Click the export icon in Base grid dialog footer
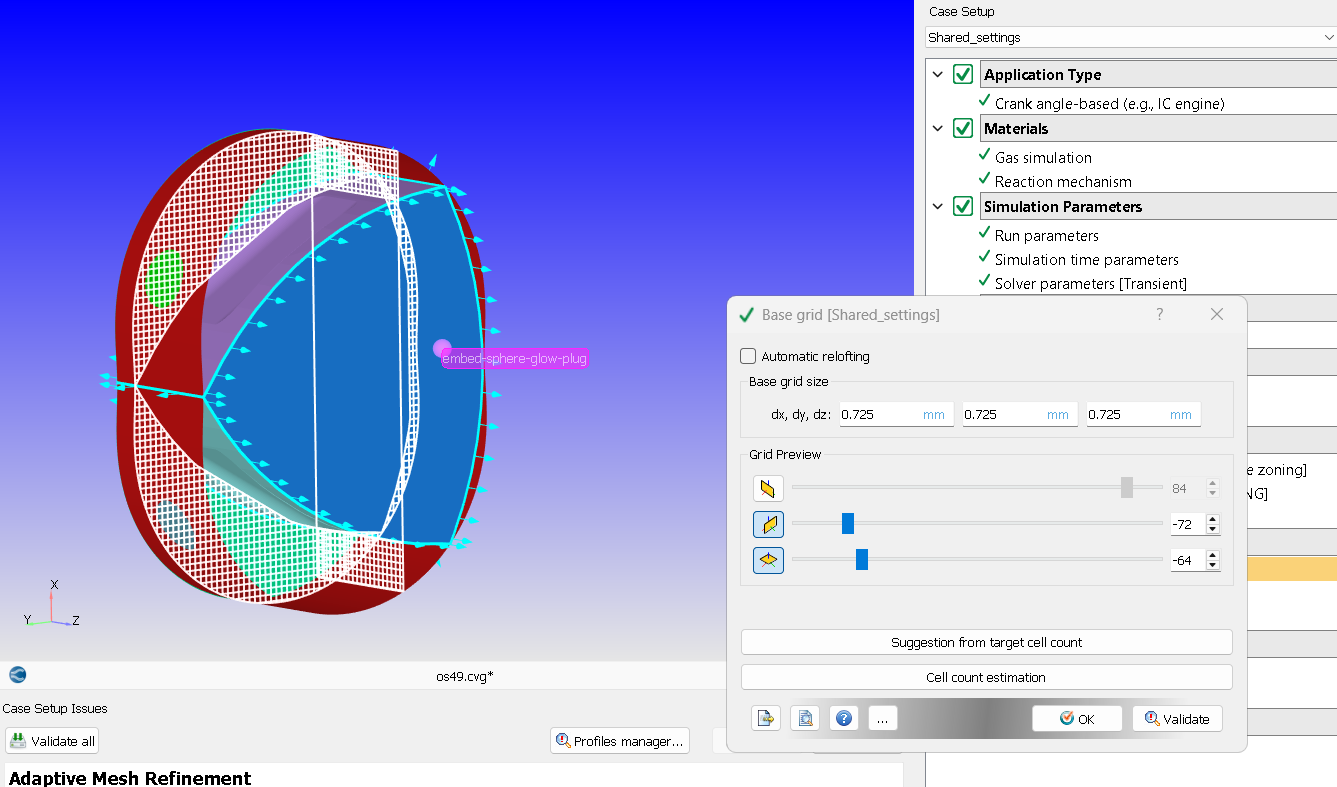 tap(766, 718)
